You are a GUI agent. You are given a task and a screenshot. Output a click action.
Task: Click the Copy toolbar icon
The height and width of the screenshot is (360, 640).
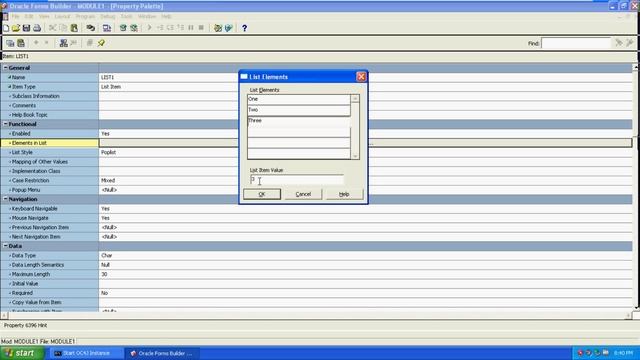(x=63, y=28)
